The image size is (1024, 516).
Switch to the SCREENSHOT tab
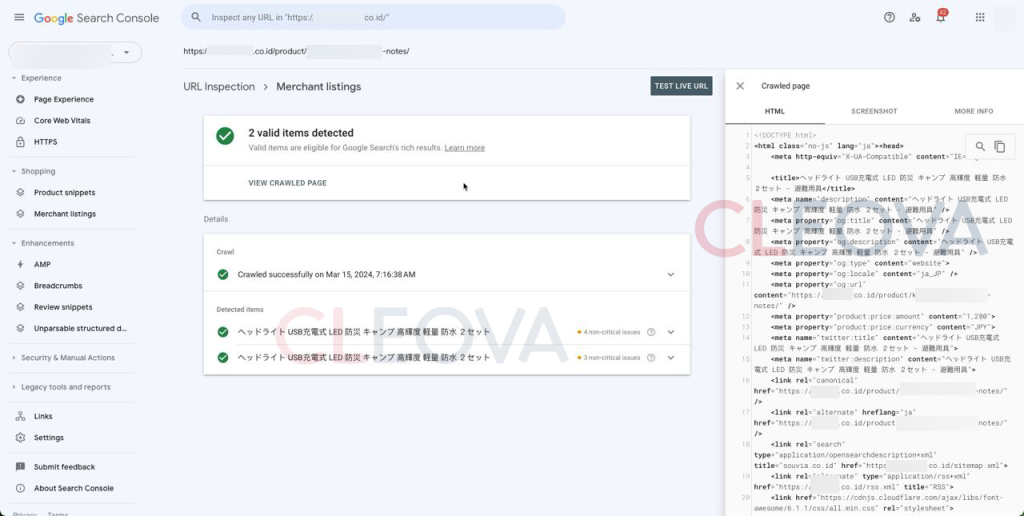(874, 111)
